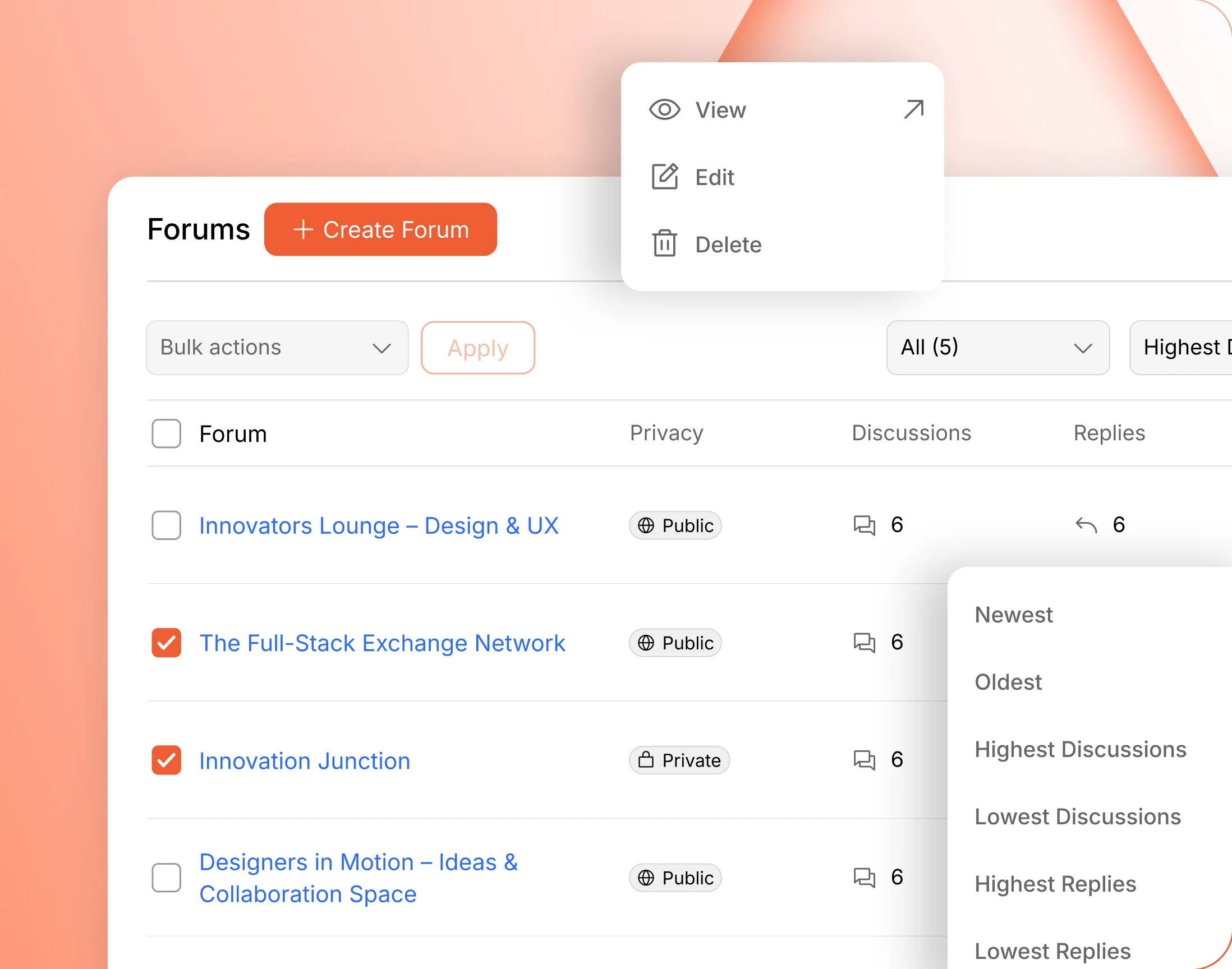
Task: Click globe icon in Designers in Motion badge
Action: pyautogui.click(x=646, y=878)
